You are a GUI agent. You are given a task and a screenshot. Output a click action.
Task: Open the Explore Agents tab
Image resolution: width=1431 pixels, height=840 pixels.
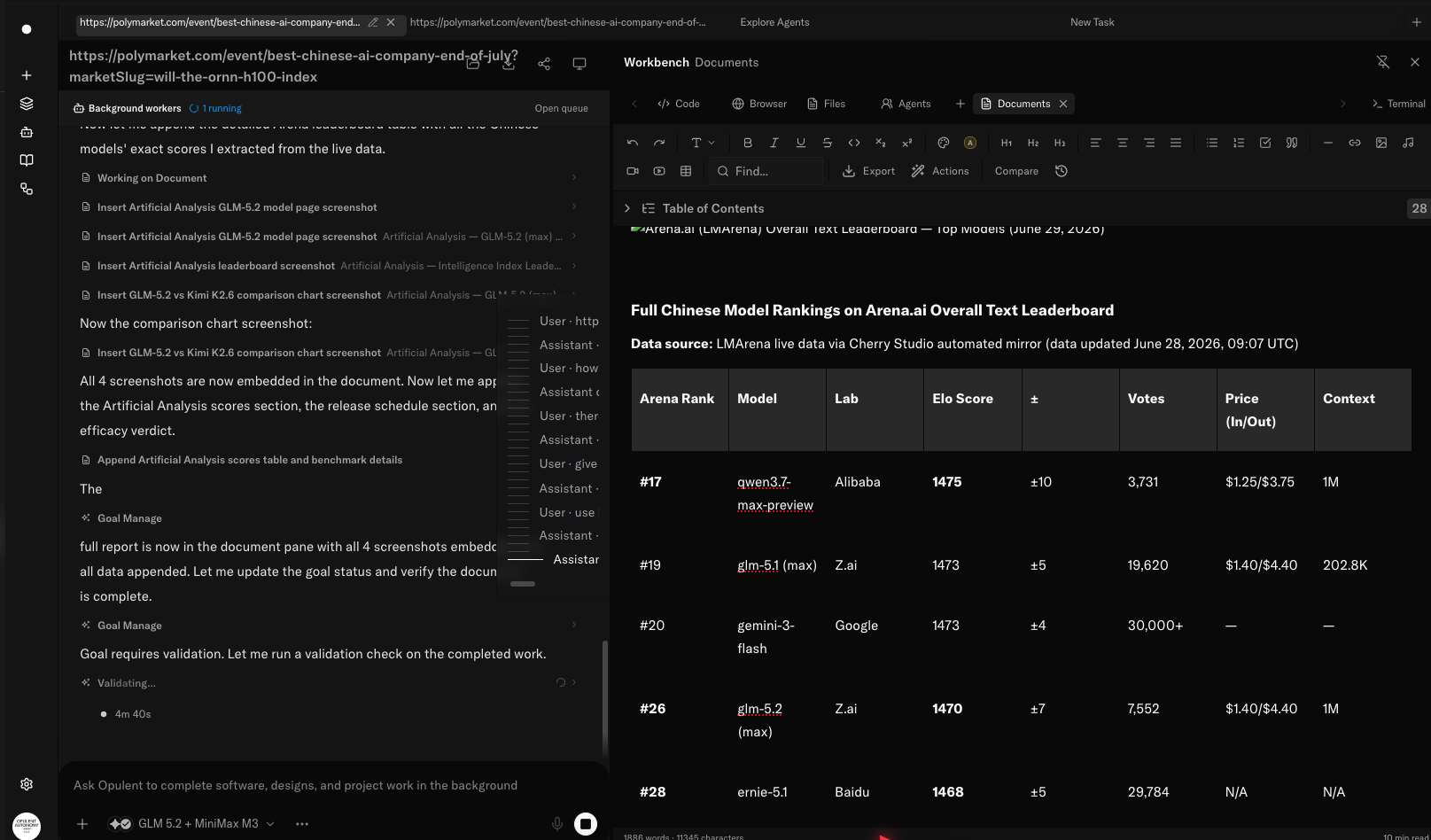pos(774,22)
